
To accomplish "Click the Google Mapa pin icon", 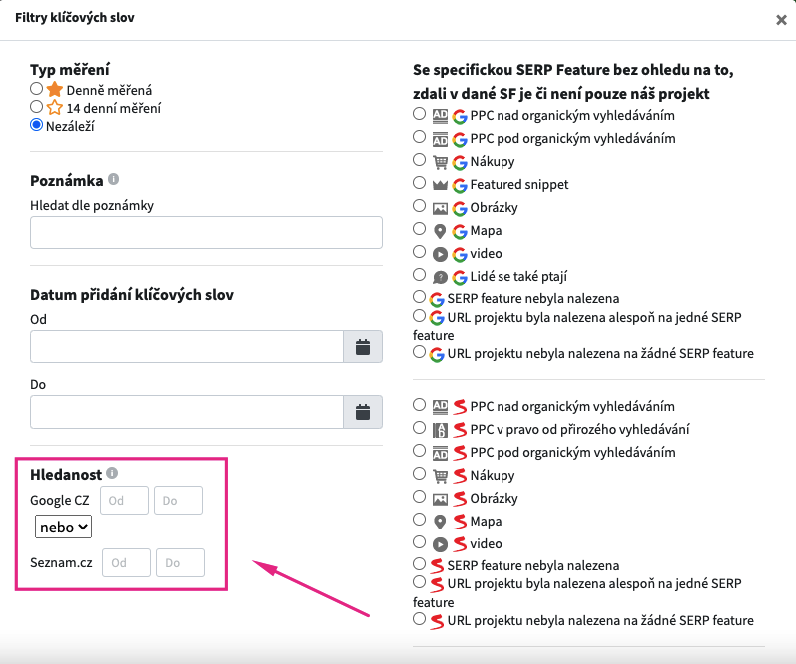I will pos(440,231).
